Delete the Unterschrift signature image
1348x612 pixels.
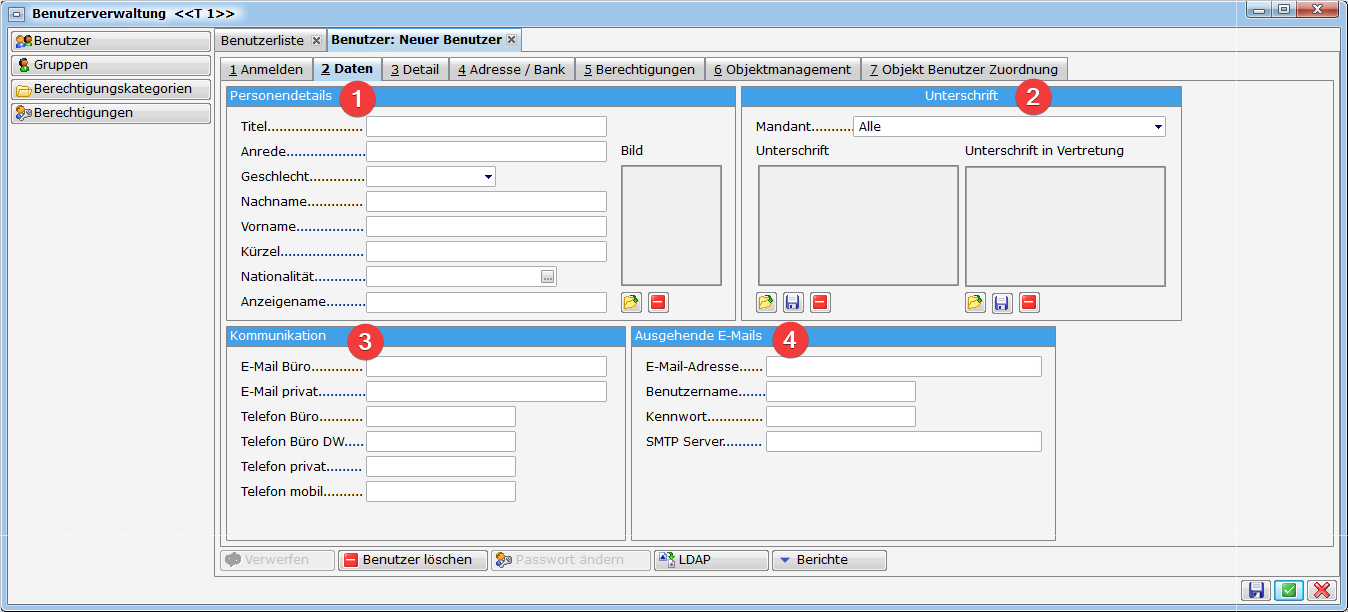click(x=820, y=302)
